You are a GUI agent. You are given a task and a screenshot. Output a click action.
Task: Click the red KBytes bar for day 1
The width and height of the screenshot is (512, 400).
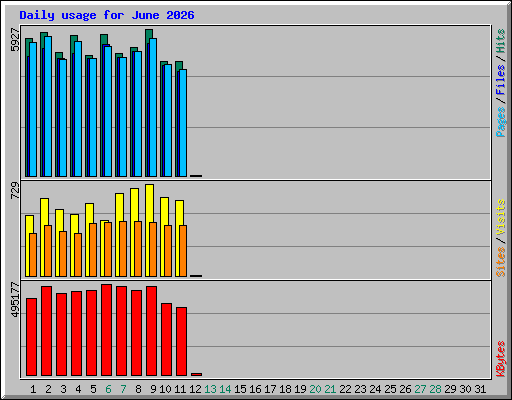31,337
